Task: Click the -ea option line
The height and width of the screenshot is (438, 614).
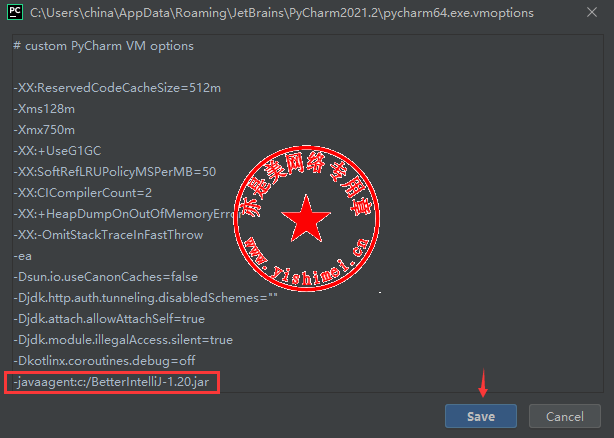Action: coord(22,256)
